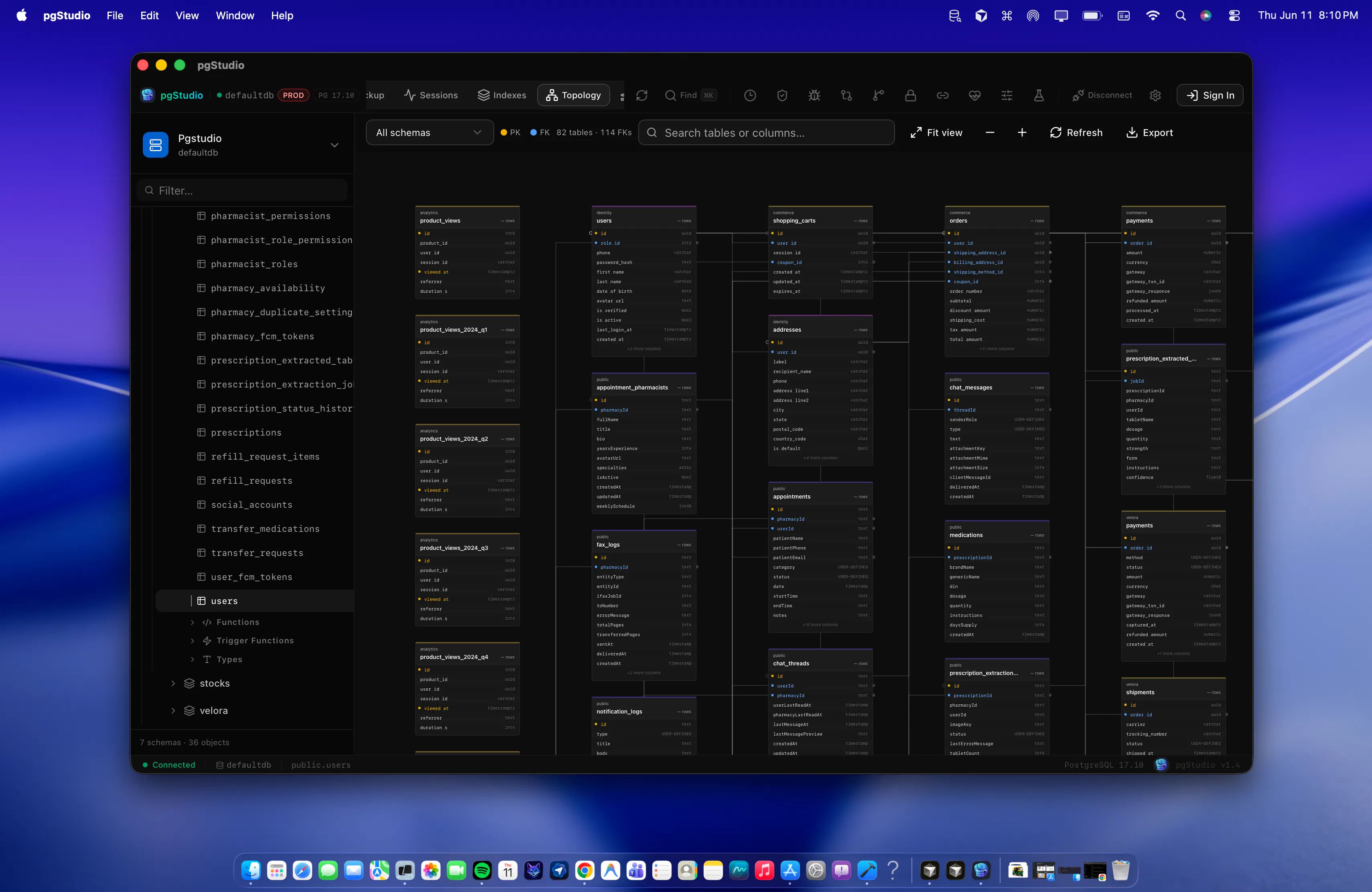Select the Topology tab
Image resolution: width=1372 pixels, height=892 pixels.
tap(574, 95)
